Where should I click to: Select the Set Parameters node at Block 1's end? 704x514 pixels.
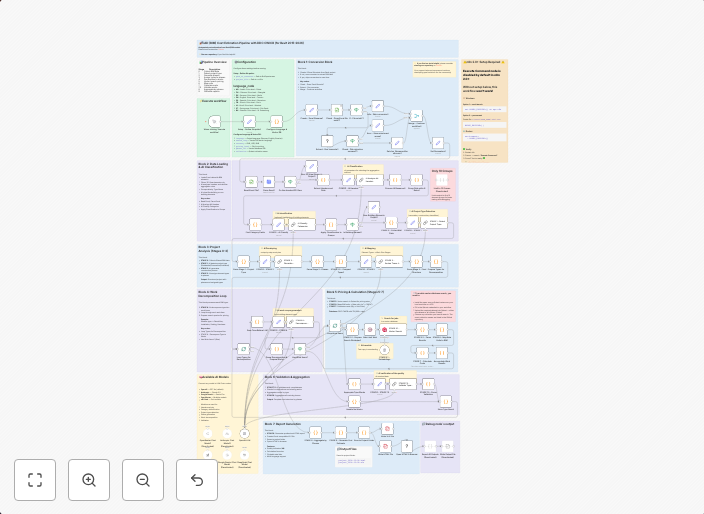click(438, 144)
